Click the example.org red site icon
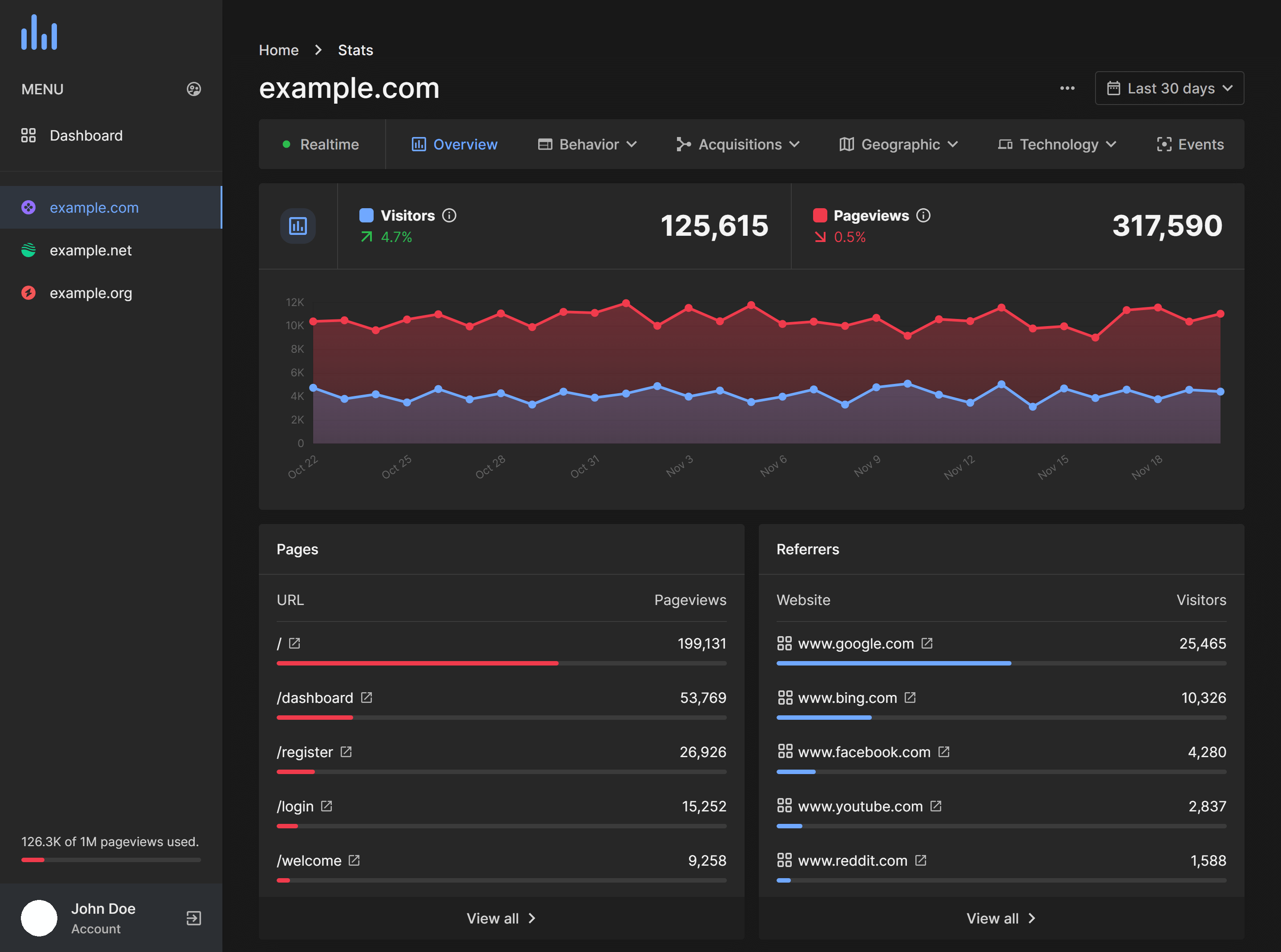Image resolution: width=1281 pixels, height=952 pixels. [x=28, y=293]
